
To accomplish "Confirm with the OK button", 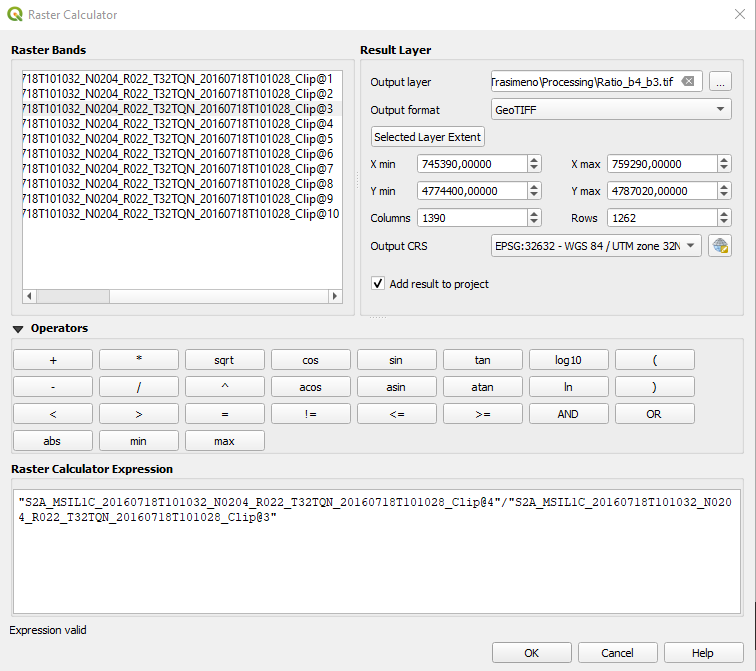I will pyautogui.click(x=531, y=653).
